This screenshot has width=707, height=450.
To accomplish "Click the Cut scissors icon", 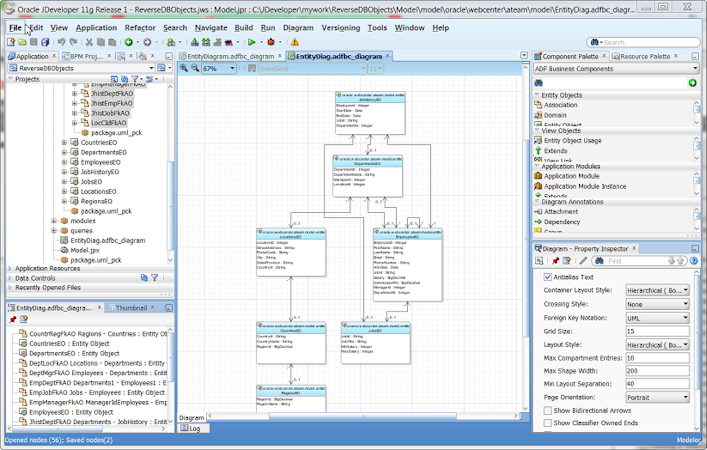I will [x=88, y=42].
